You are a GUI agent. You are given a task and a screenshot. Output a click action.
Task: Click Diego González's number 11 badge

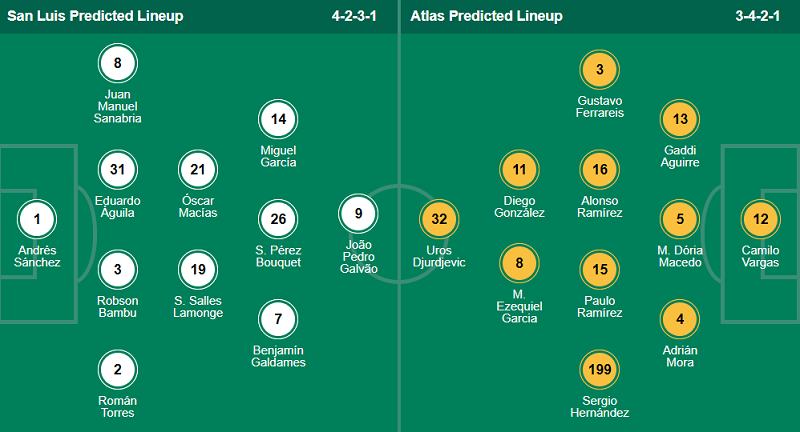pos(520,169)
